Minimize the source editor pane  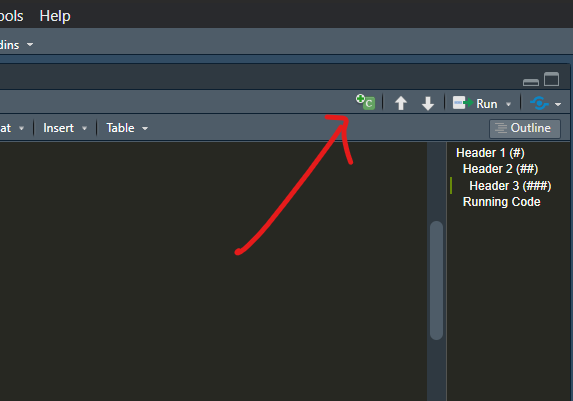(x=531, y=82)
